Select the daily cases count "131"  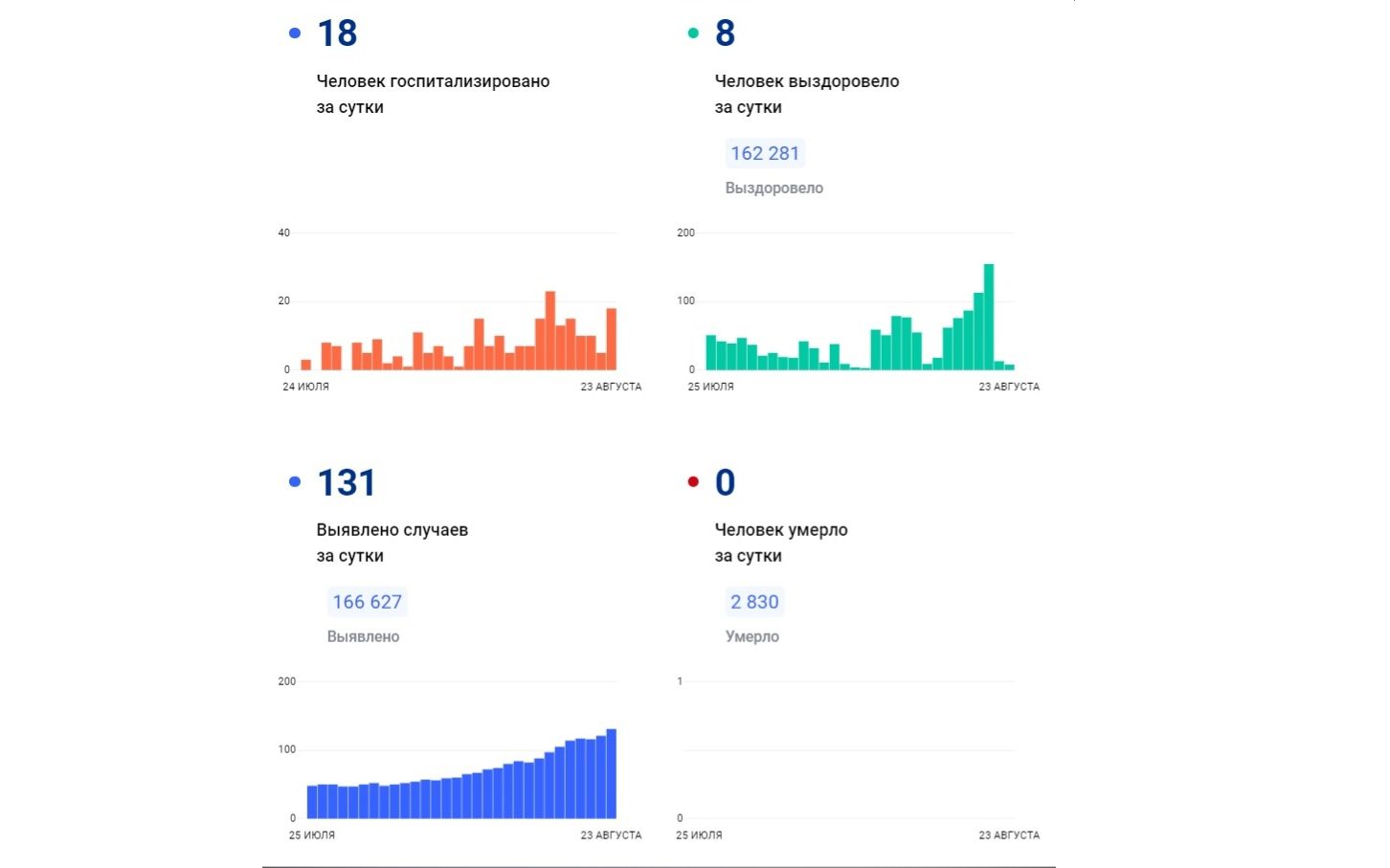tap(347, 482)
